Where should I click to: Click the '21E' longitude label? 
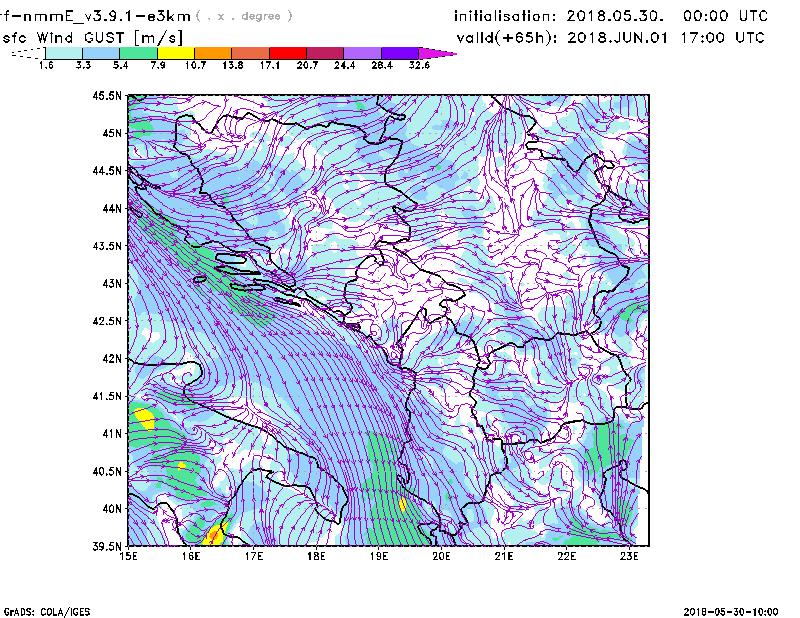(x=504, y=556)
